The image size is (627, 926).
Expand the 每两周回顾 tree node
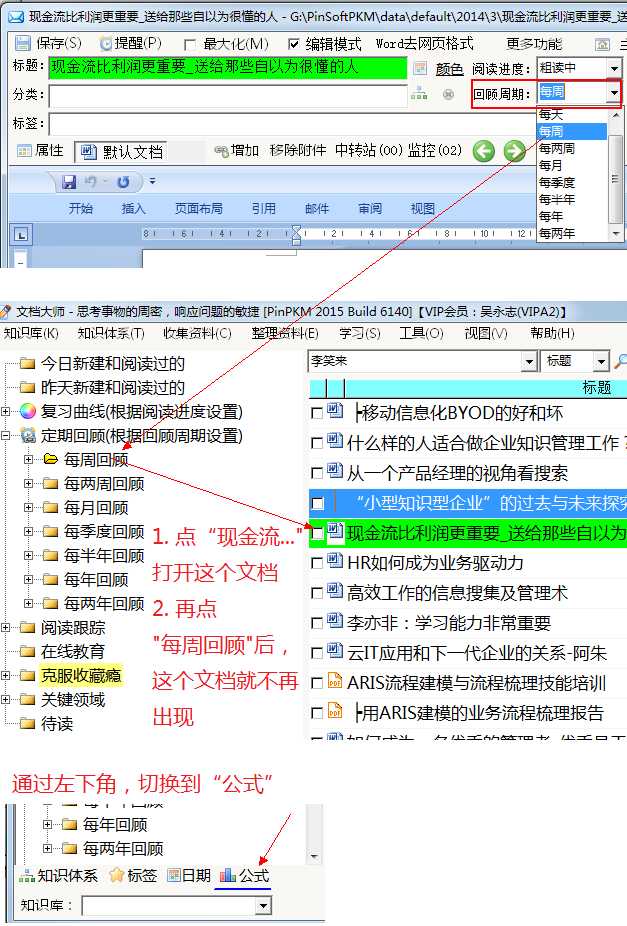[28, 483]
